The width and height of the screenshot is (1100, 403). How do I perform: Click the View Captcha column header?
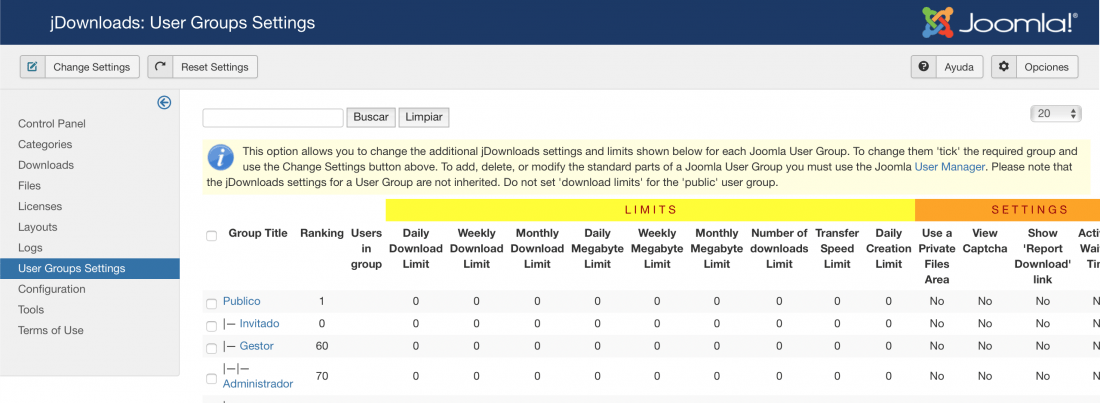coord(985,241)
